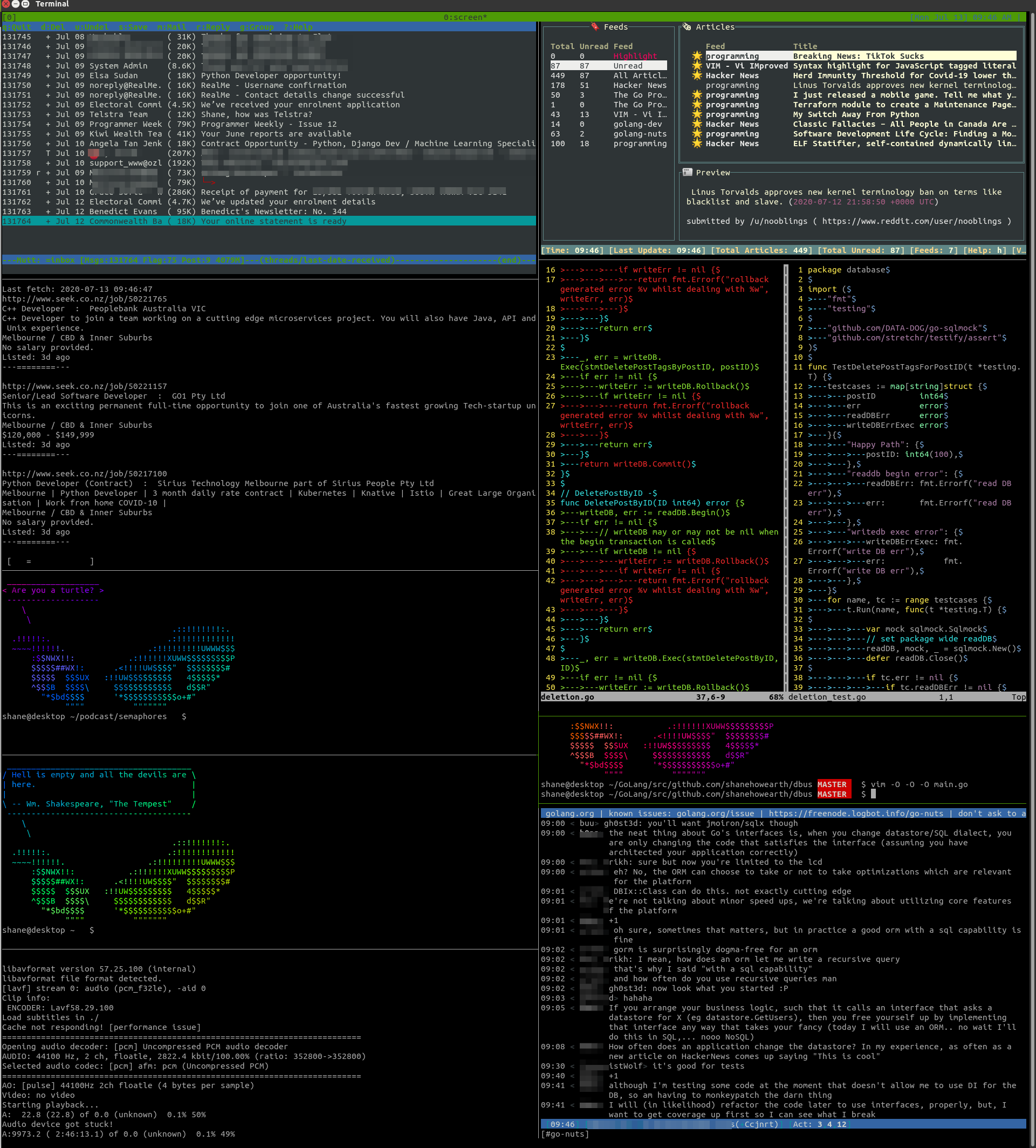Click the terminal window close button

point(6,4)
